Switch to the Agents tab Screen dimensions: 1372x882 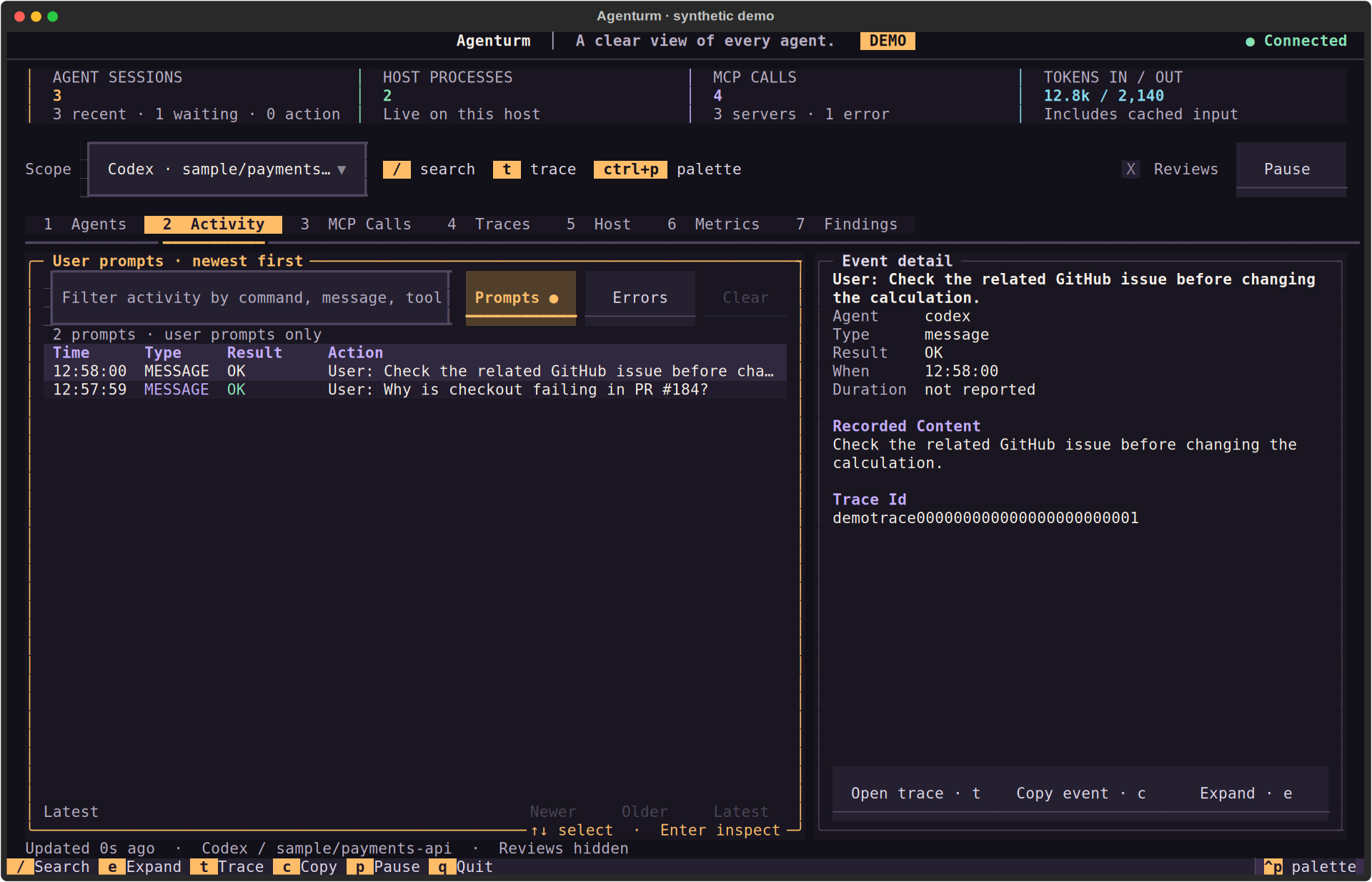[x=85, y=224]
